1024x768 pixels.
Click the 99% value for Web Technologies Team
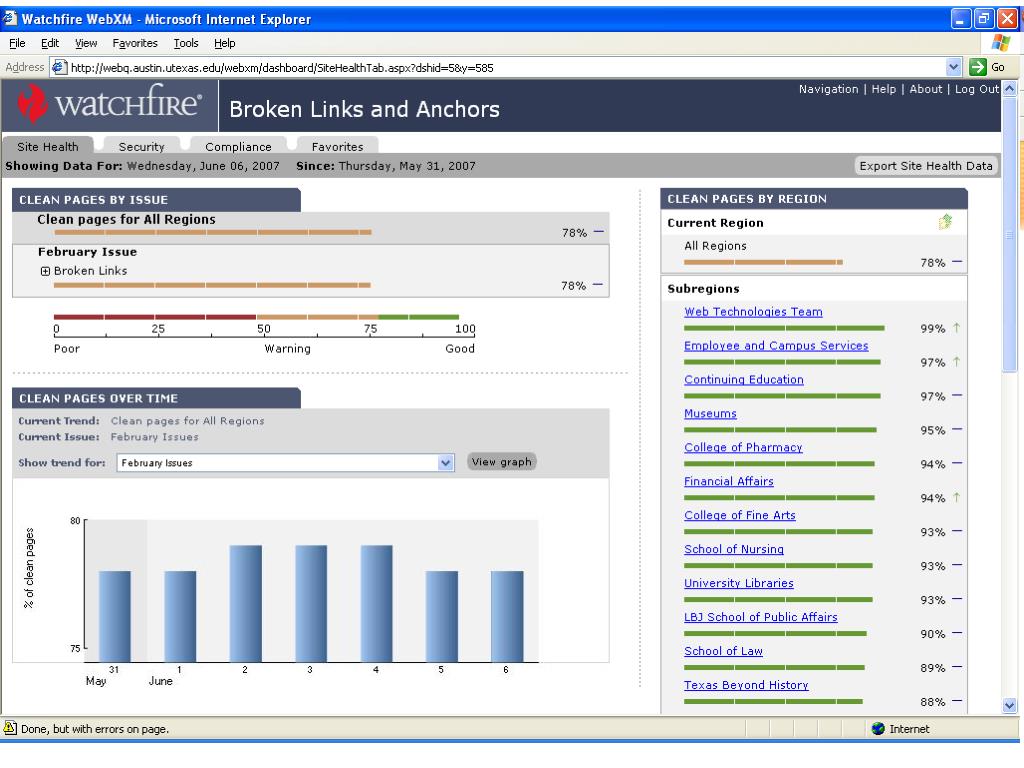click(x=933, y=328)
